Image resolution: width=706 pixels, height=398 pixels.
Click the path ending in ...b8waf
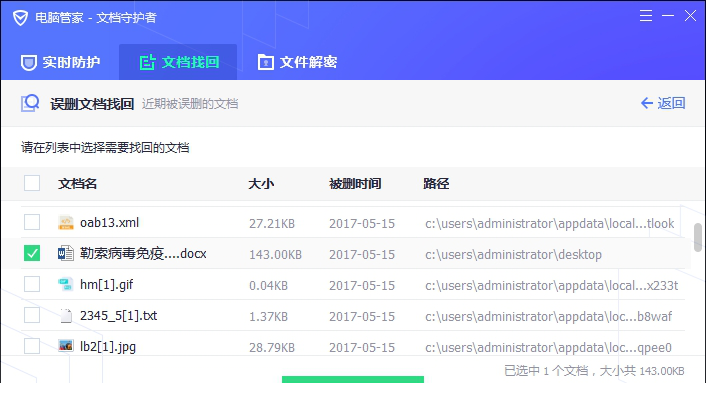(x=548, y=317)
